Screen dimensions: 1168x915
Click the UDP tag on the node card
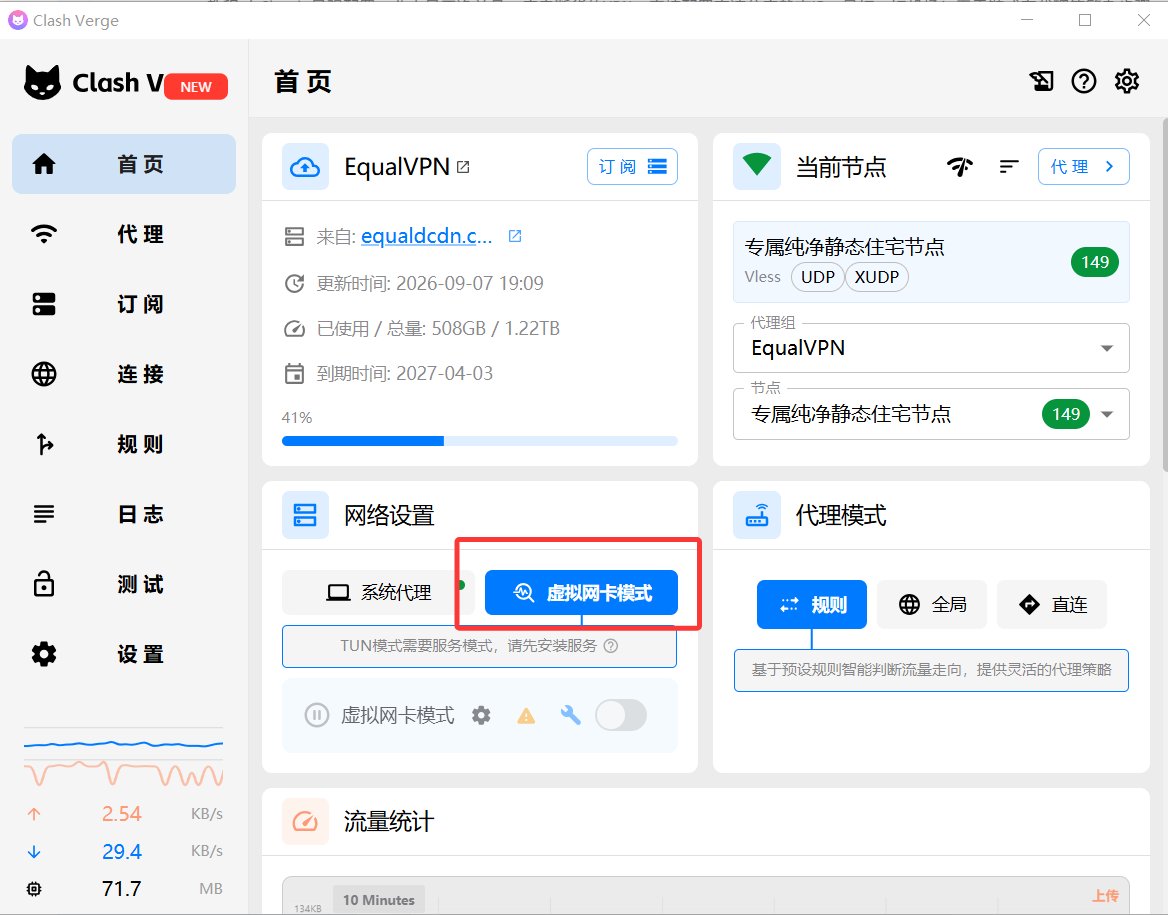(817, 277)
